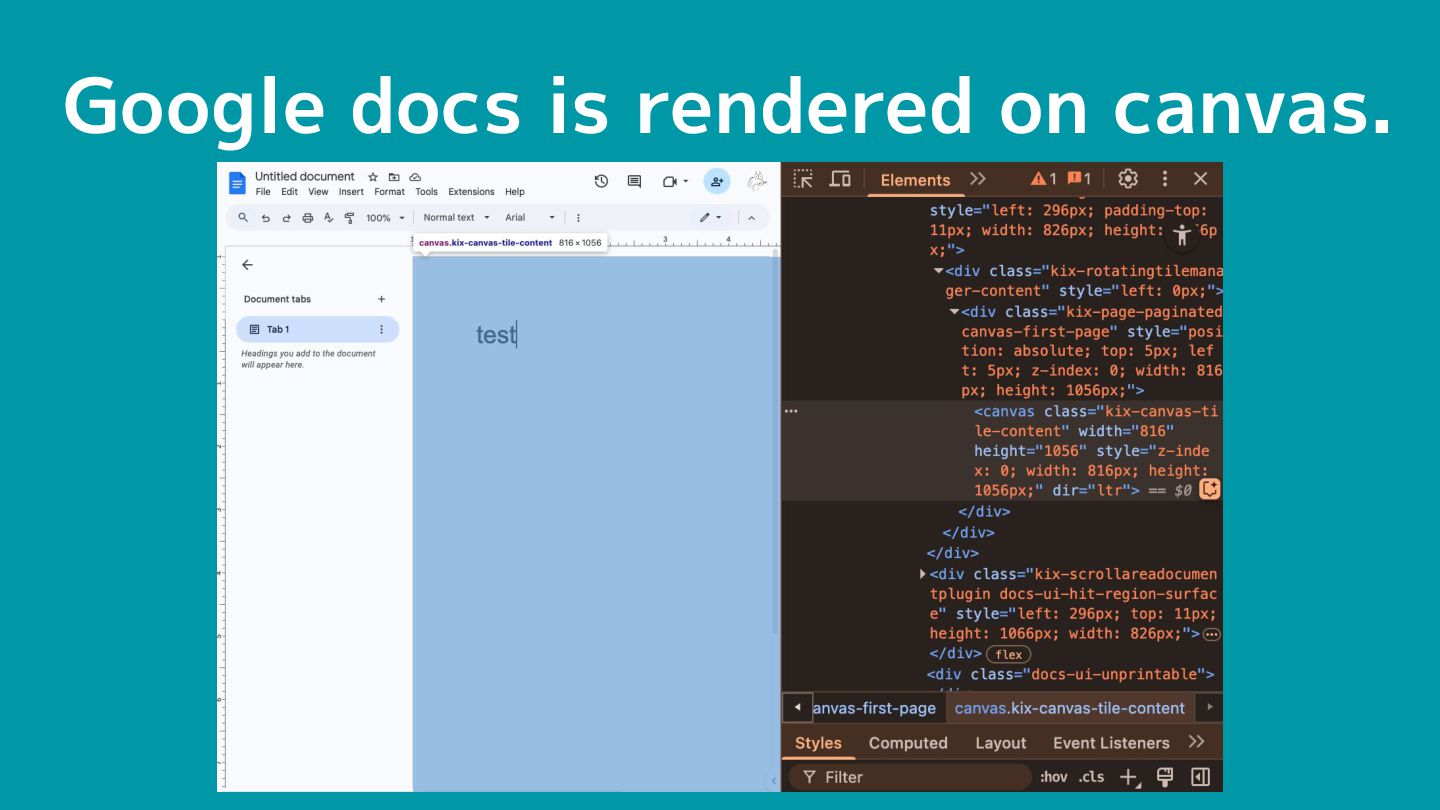Screen dimensions: 1440x810
Task: Open the Format menu
Action: (390, 192)
